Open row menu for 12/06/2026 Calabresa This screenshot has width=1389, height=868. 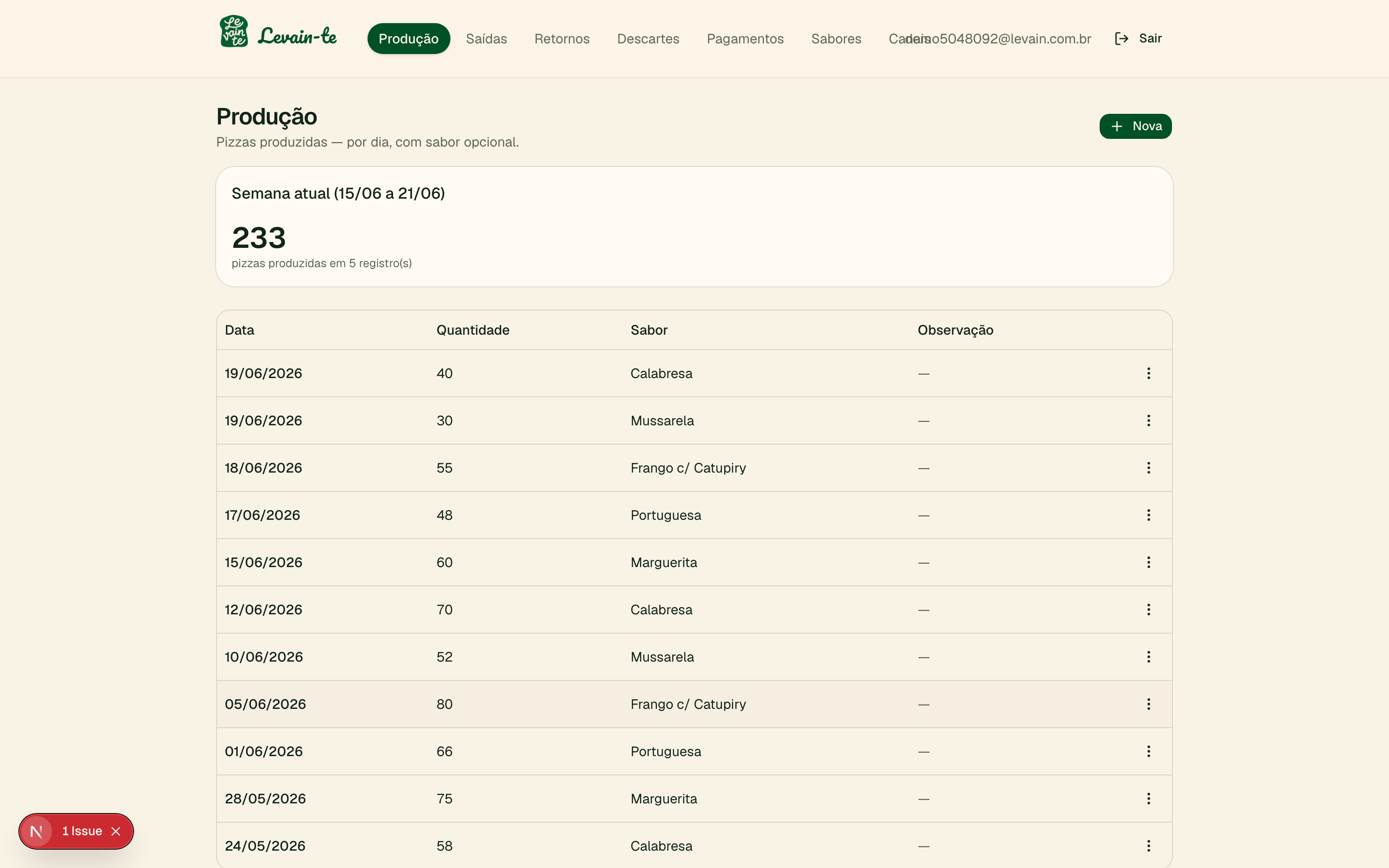pyautogui.click(x=1148, y=609)
